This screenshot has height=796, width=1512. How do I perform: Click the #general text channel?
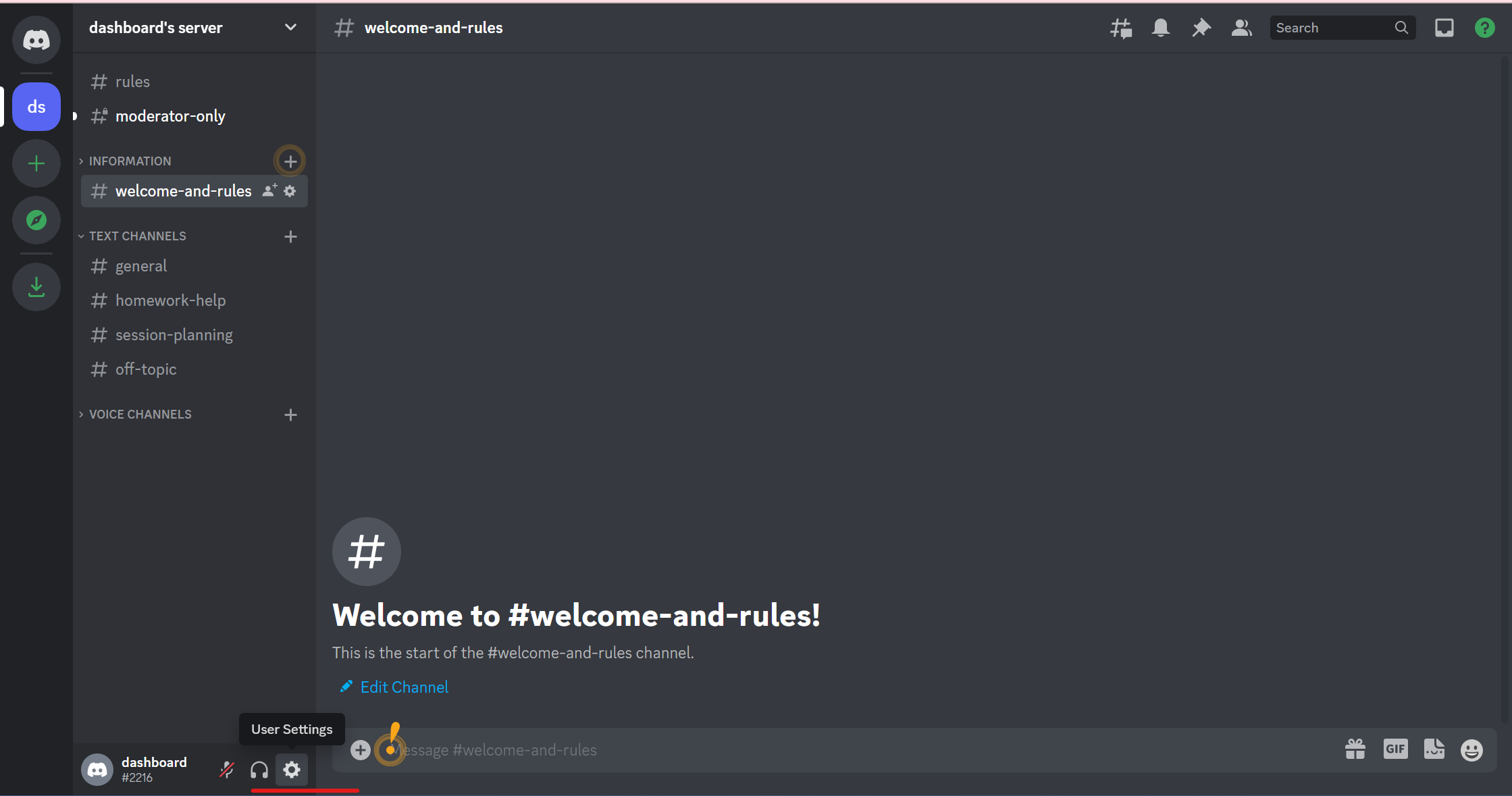(x=140, y=265)
